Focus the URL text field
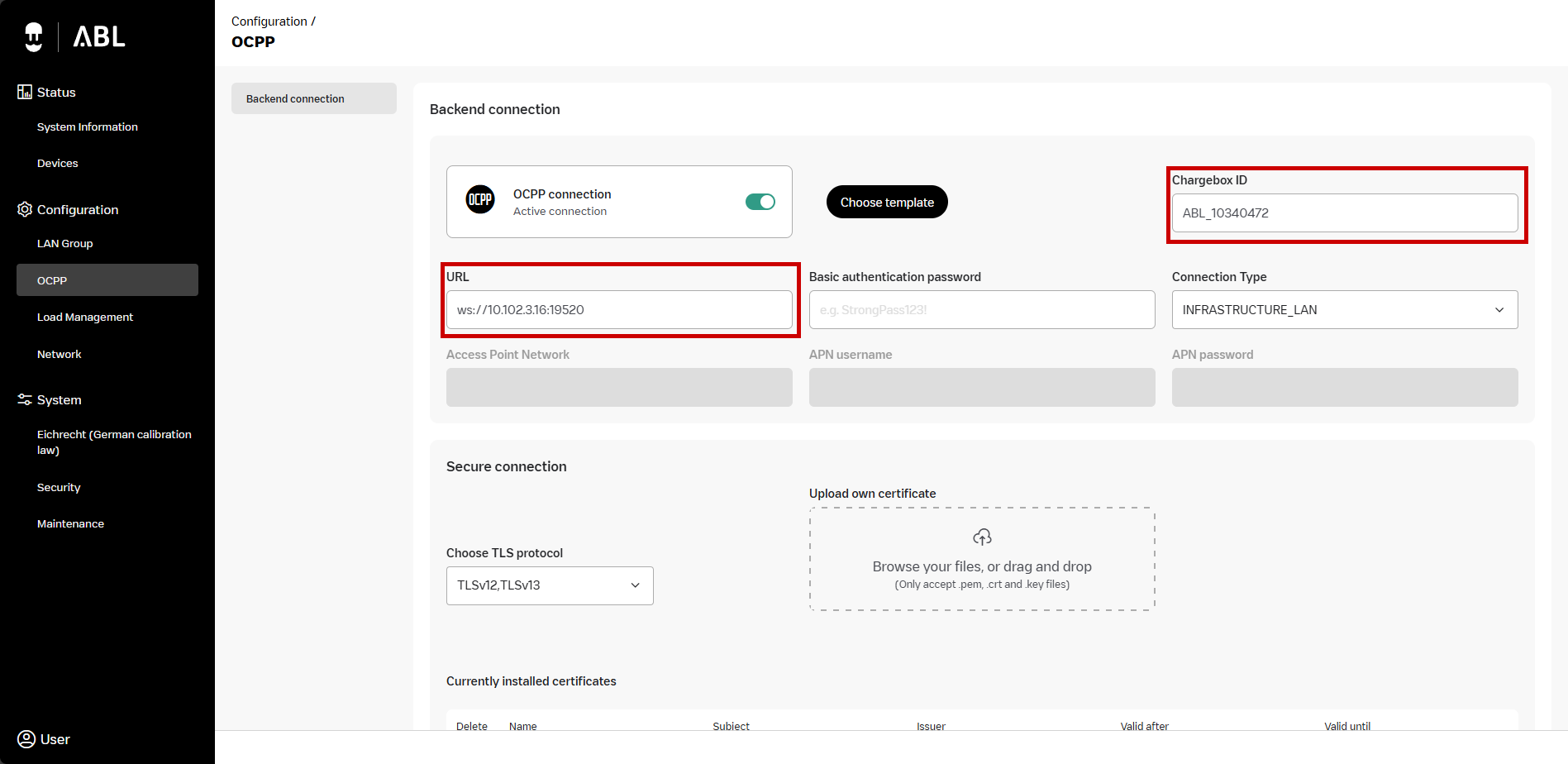 (x=619, y=310)
